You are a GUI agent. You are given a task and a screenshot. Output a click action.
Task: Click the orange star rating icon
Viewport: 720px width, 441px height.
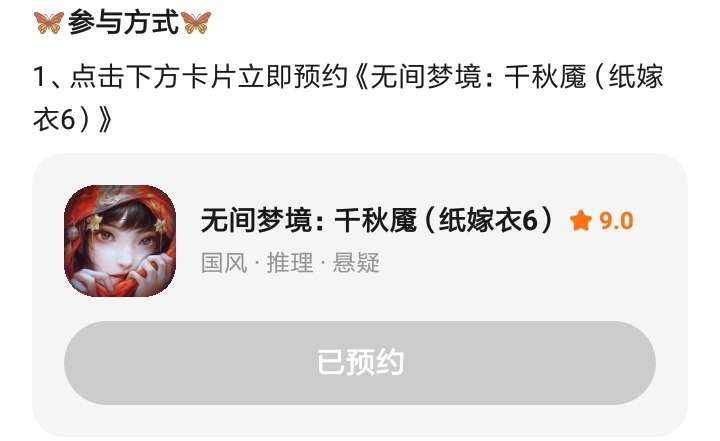point(581,221)
